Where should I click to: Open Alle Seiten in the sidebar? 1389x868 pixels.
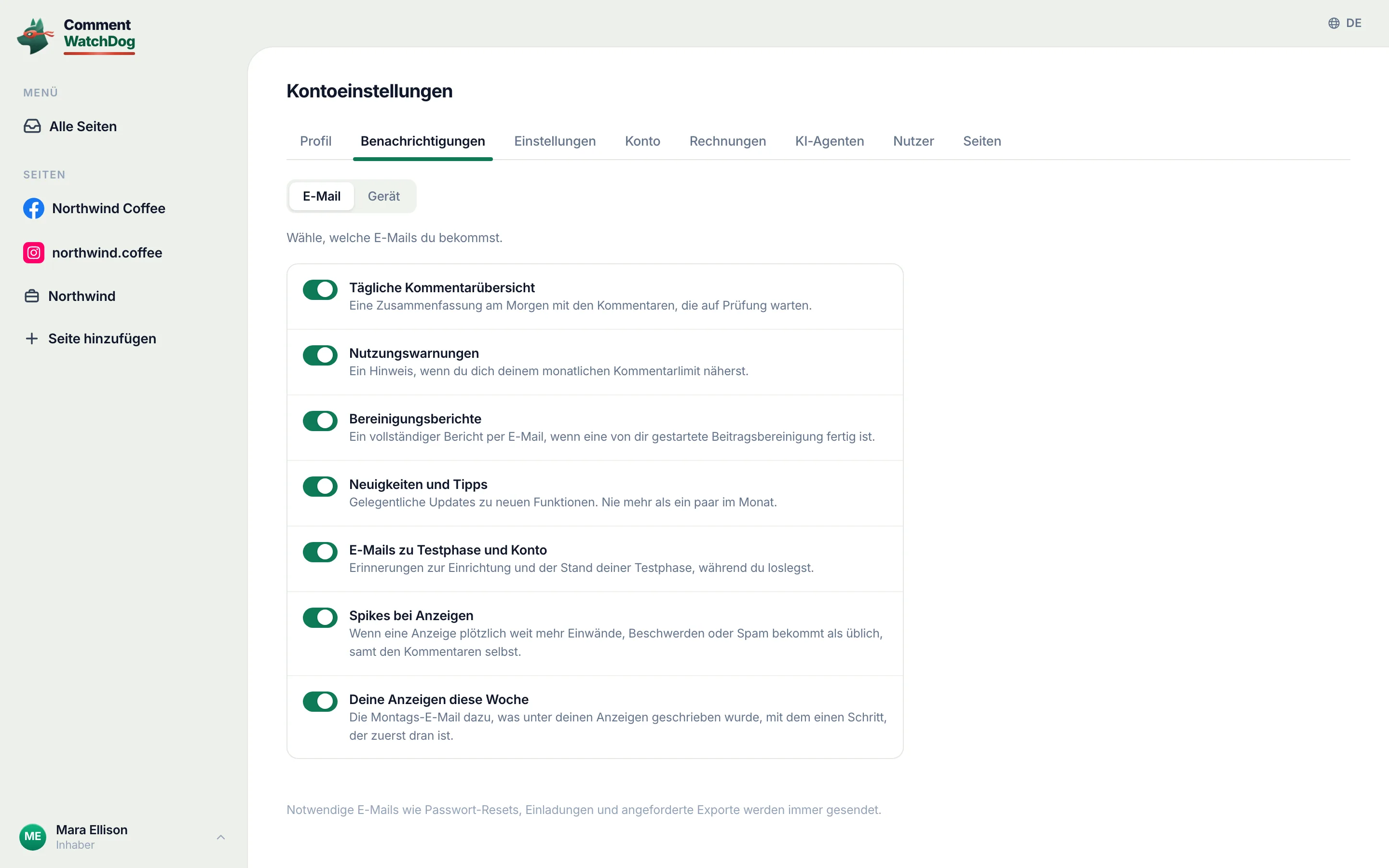pos(70,126)
